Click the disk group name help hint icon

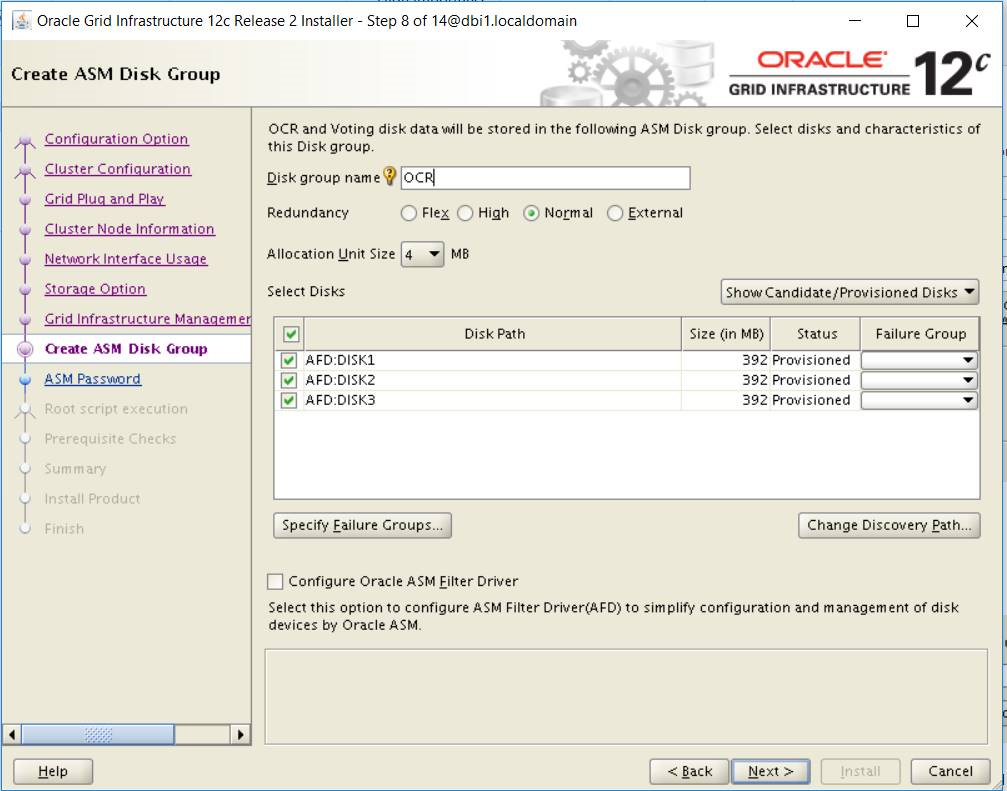click(x=389, y=175)
